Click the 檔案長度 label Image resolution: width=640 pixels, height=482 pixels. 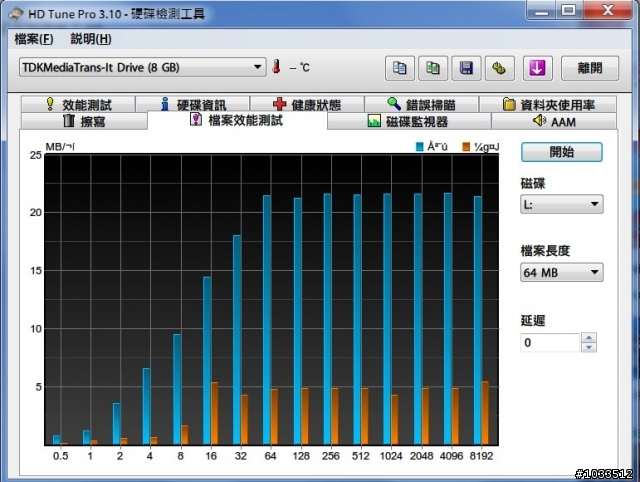[x=545, y=251]
